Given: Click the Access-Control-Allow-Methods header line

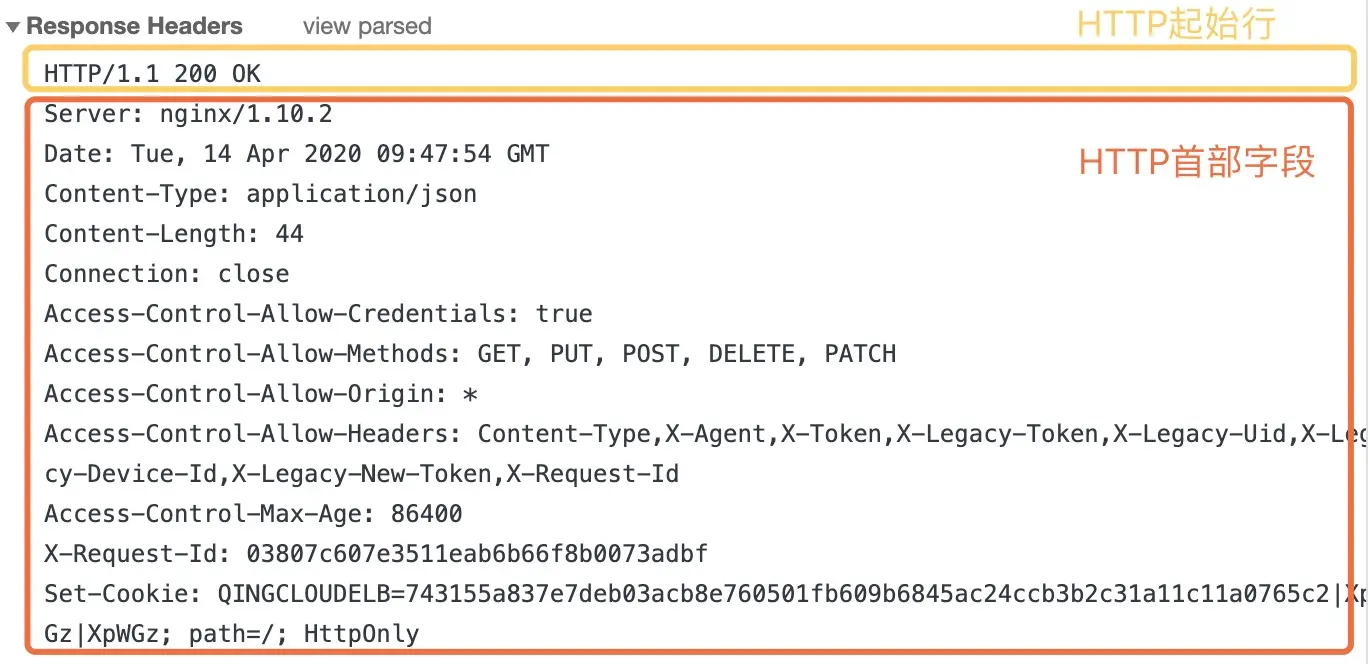Looking at the screenshot, I should point(470,354).
